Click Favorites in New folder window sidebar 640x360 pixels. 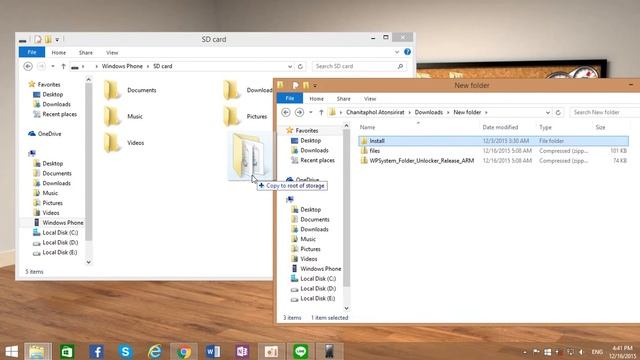(302, 131)
